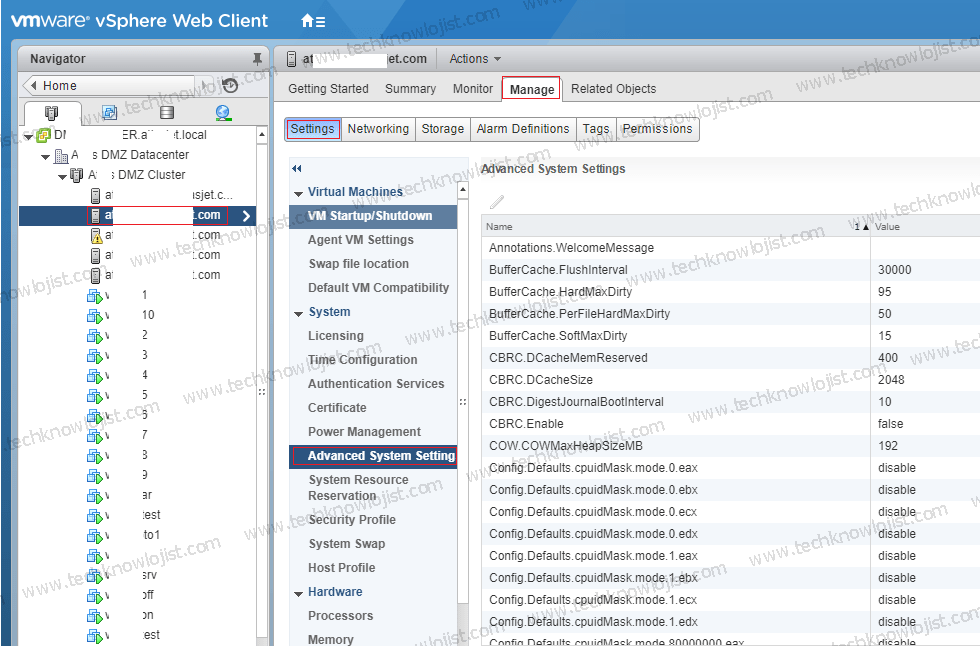Open the Actions dropdown menu
The image size is (980, 646).
pos(475,59)
